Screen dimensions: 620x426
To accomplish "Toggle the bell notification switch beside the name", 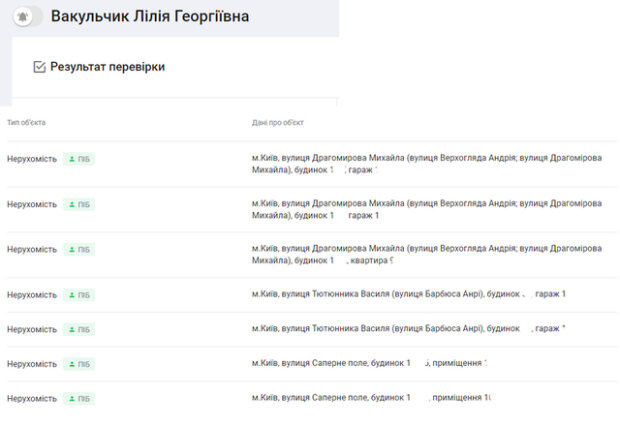I will [28, 17].
